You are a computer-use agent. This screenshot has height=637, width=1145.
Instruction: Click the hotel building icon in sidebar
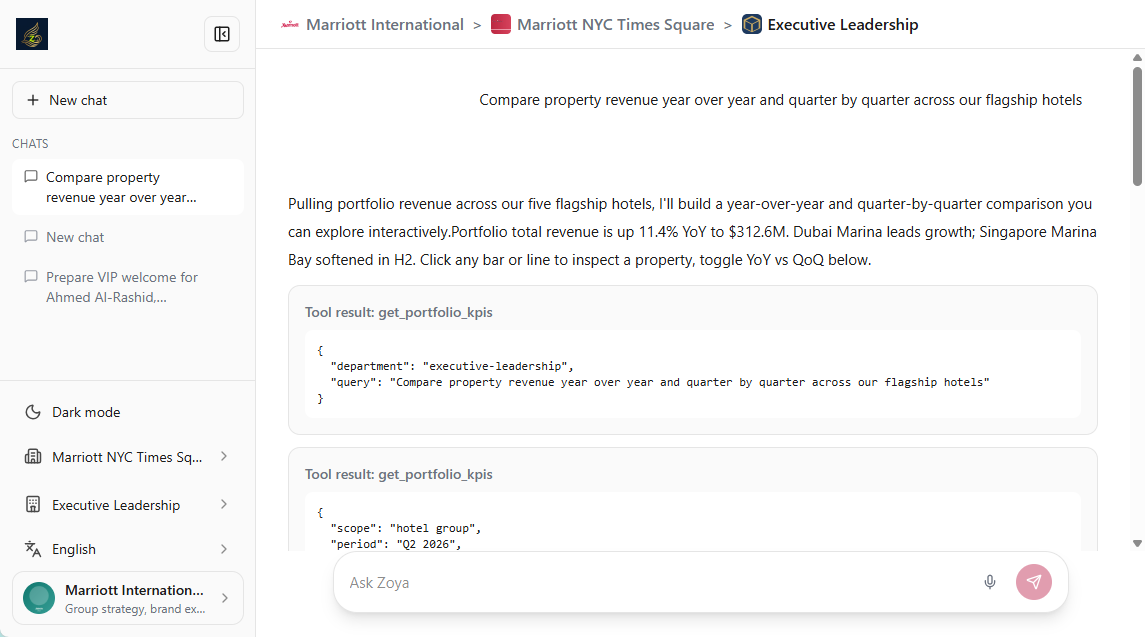click(33, 457)
